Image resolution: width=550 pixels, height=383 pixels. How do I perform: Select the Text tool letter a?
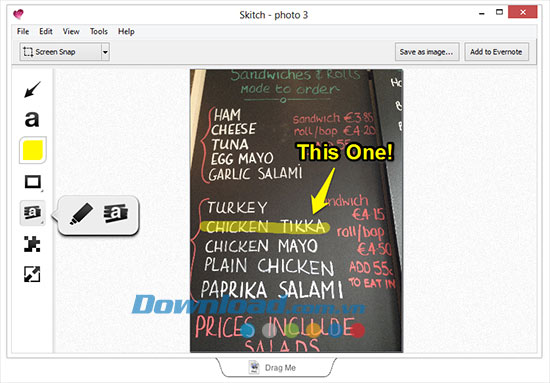click(32, 119)
